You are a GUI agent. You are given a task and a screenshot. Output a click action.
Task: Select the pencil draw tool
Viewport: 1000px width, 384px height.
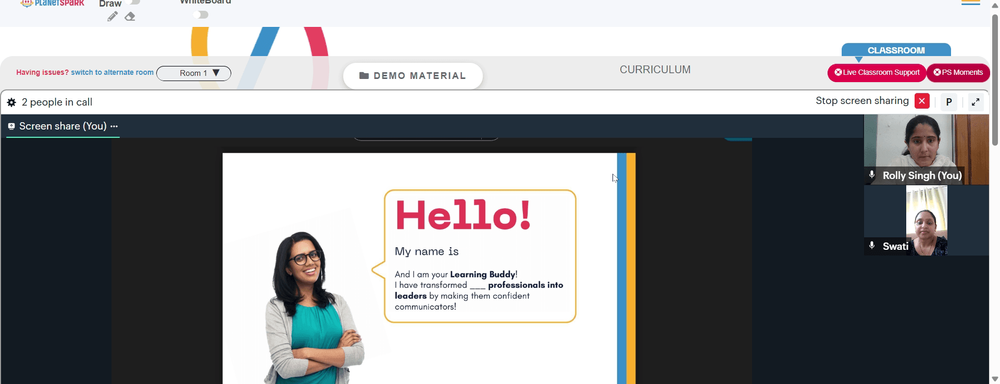pos(112,17)
